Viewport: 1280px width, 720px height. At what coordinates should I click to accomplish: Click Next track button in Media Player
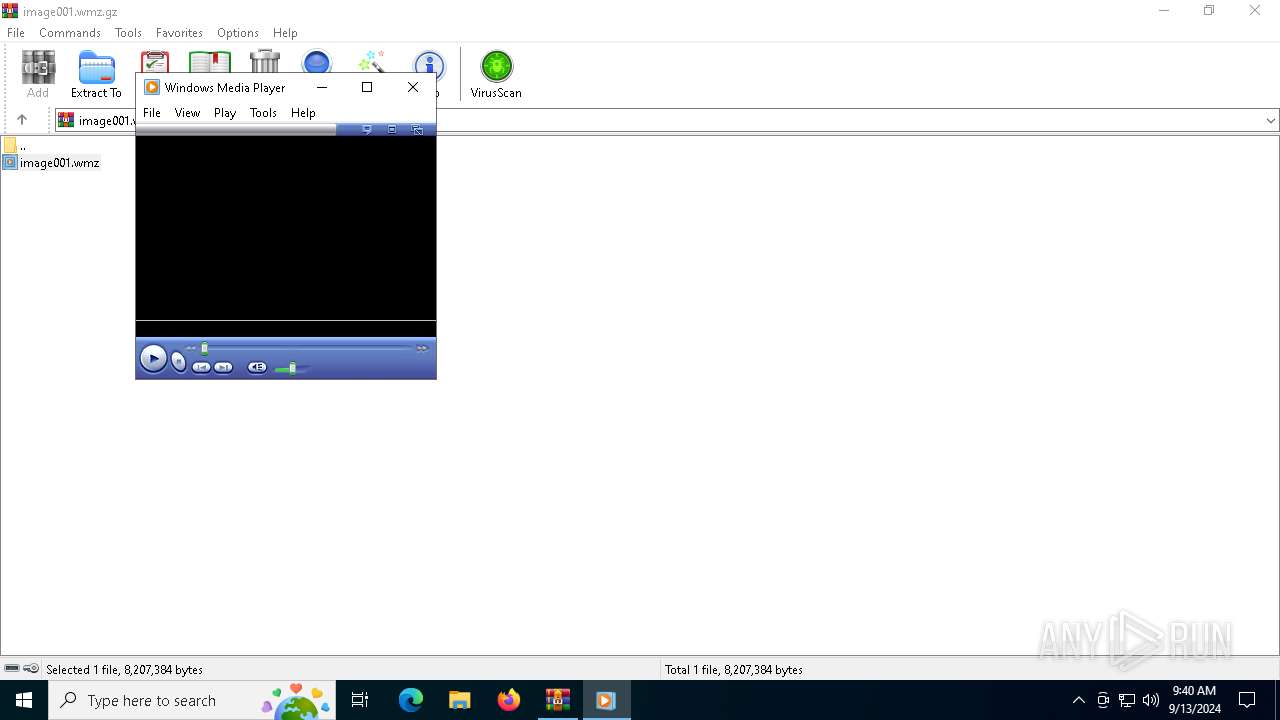click(x=223, y=368)
